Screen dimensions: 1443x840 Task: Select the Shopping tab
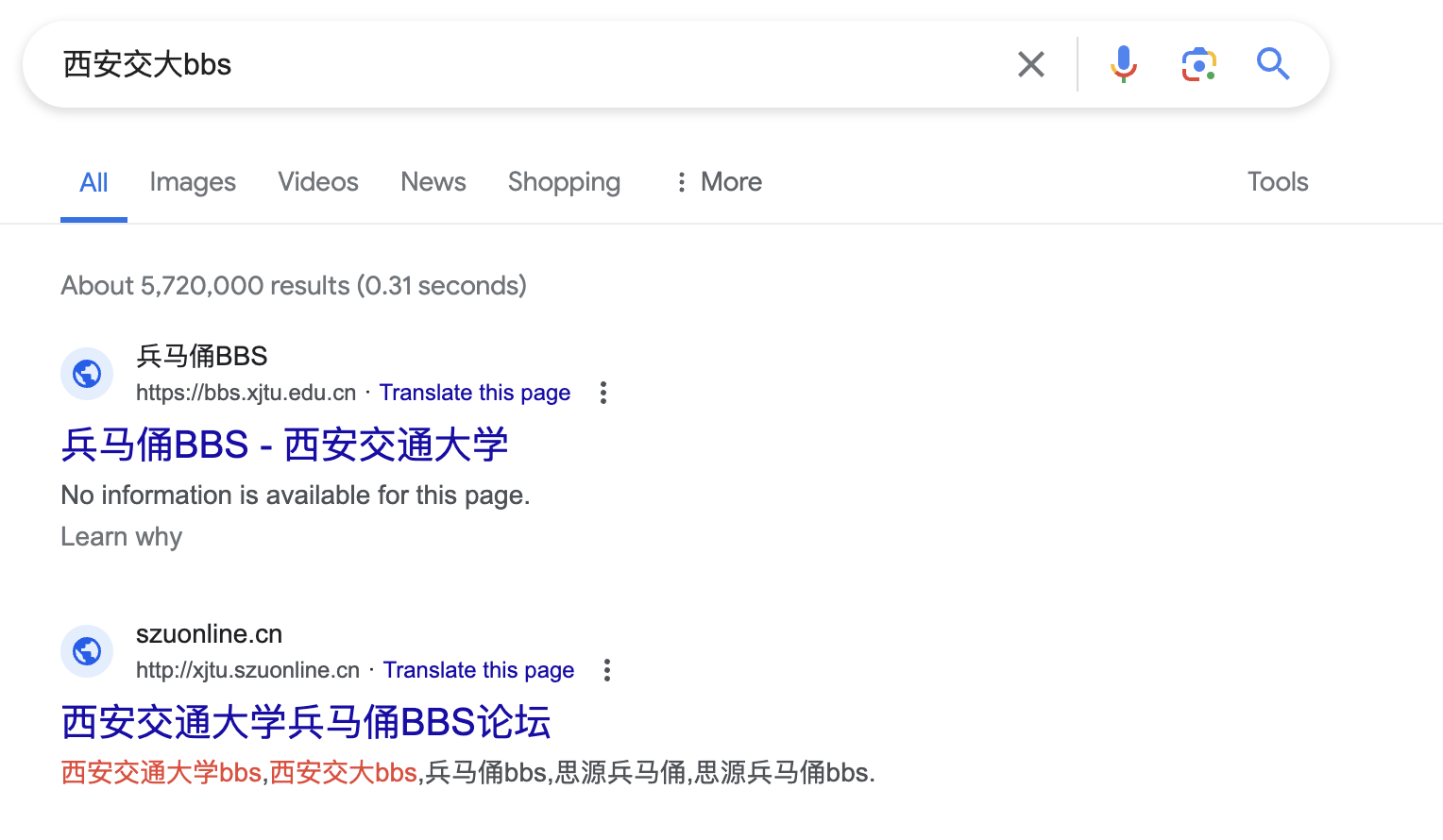coord(564,182)
